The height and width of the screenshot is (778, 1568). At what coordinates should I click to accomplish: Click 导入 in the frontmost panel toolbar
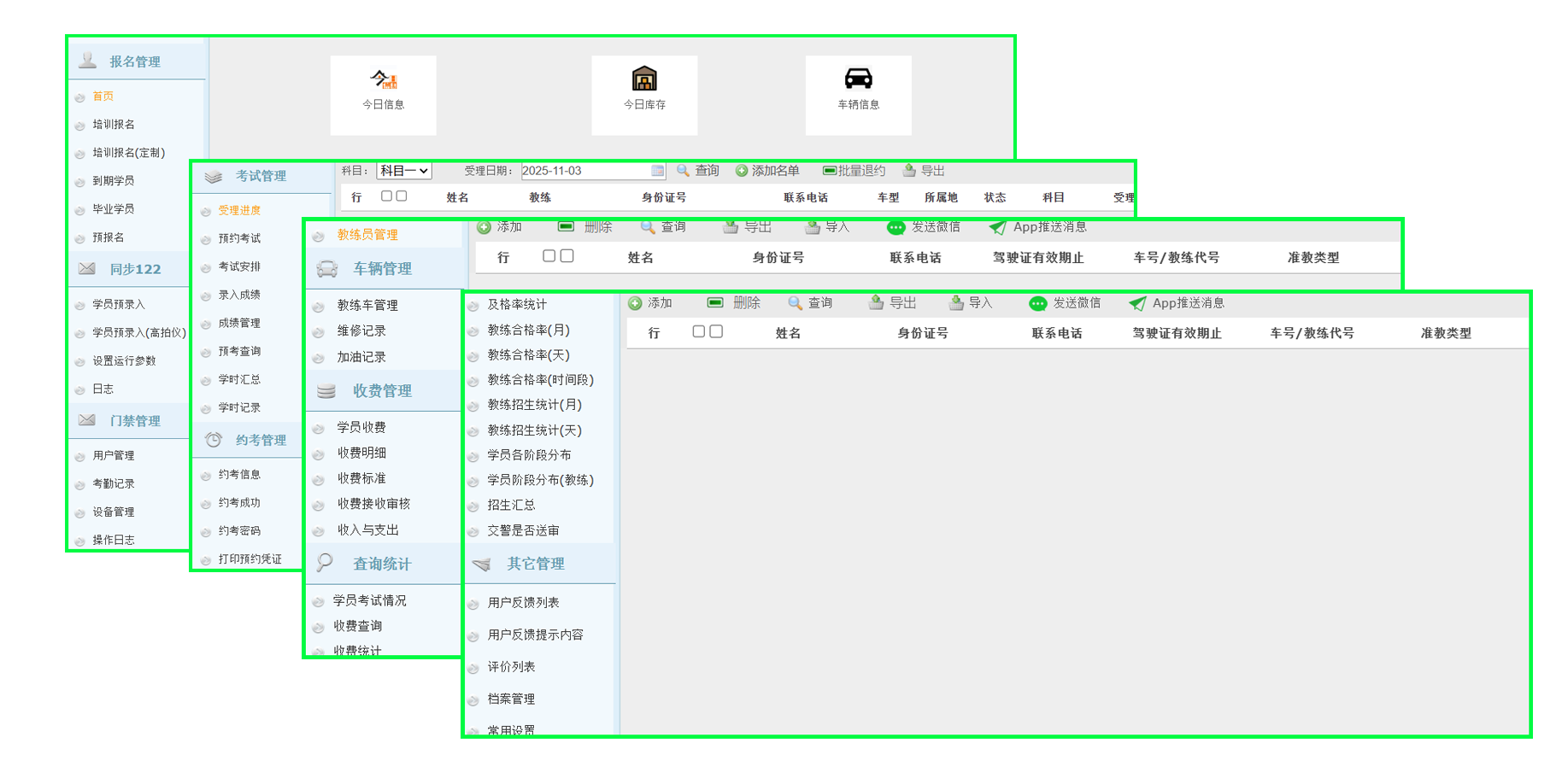pyautogui.click(x=971, y=303)
